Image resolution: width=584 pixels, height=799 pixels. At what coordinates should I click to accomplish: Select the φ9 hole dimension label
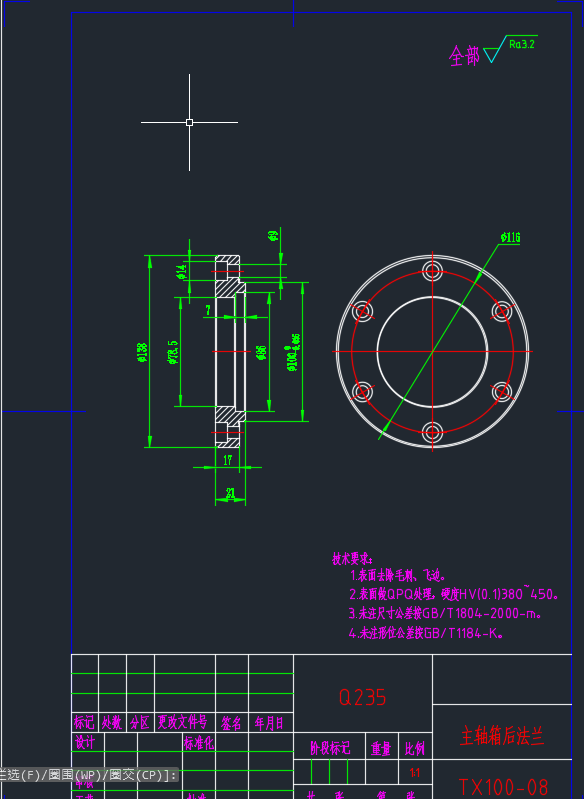[x=273, y=235]
